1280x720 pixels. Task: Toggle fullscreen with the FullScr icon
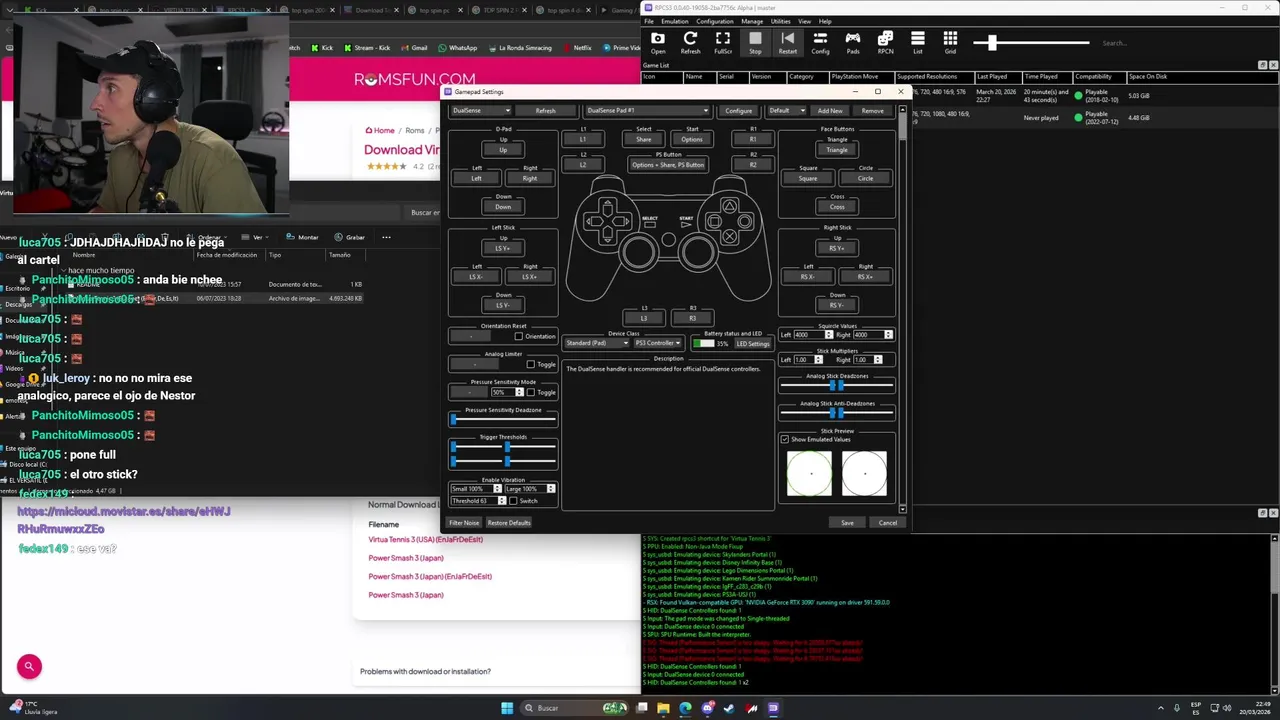pos(723,42)
